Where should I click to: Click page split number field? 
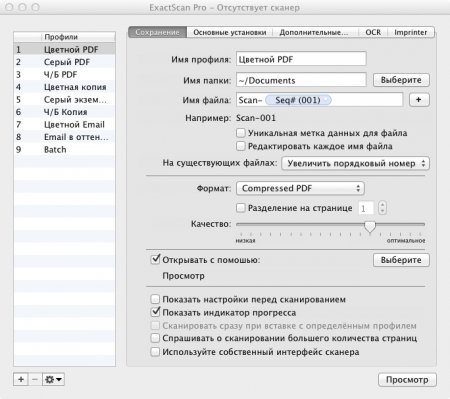pyautogui.click(x=366, y=208)
